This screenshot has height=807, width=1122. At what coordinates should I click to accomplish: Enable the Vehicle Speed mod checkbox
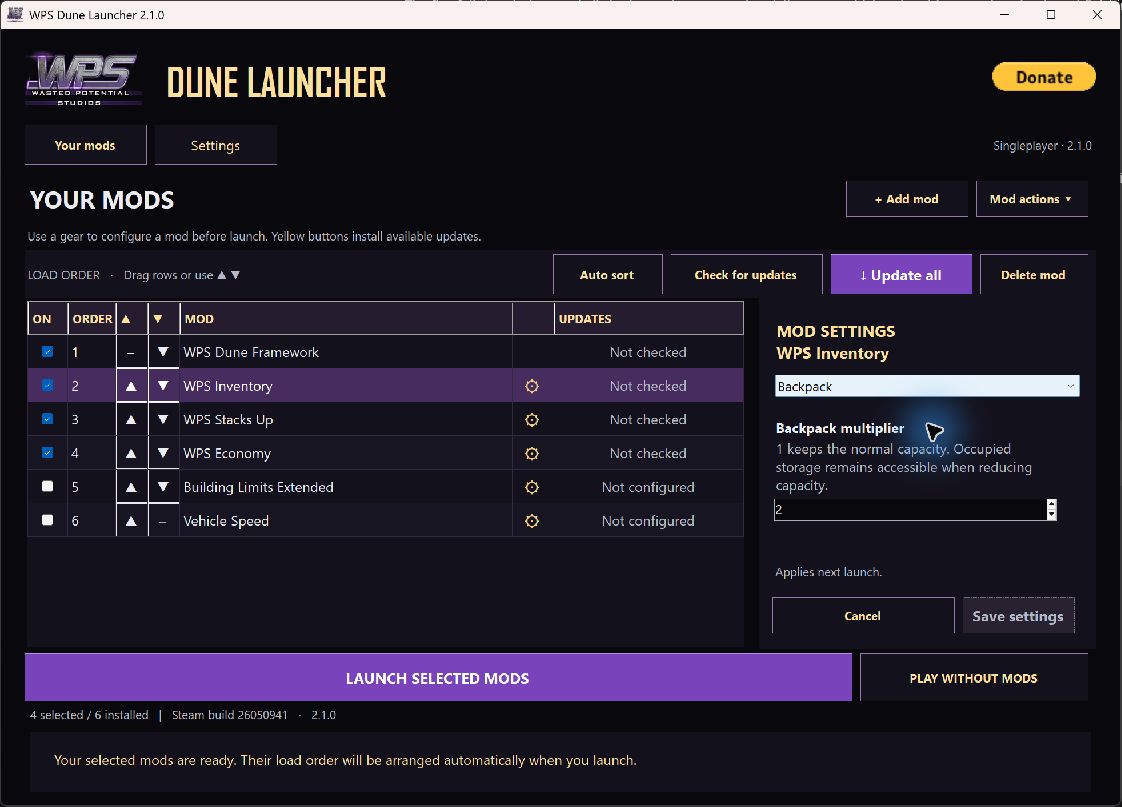47,520
